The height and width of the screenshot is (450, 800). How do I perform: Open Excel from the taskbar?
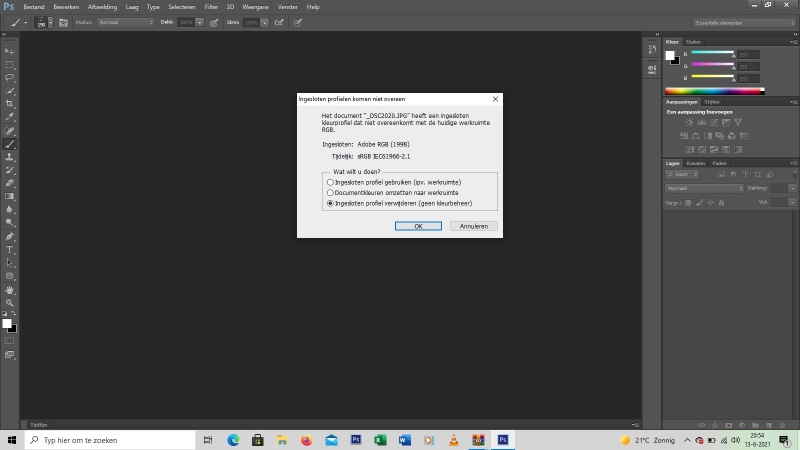(380, 440)
